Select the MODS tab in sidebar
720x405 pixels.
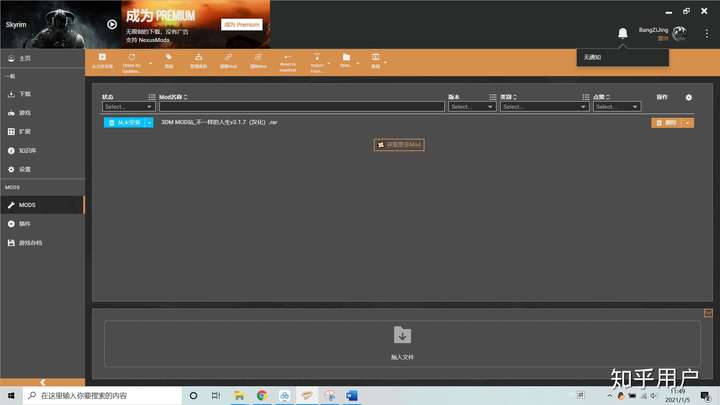[42, 205]
